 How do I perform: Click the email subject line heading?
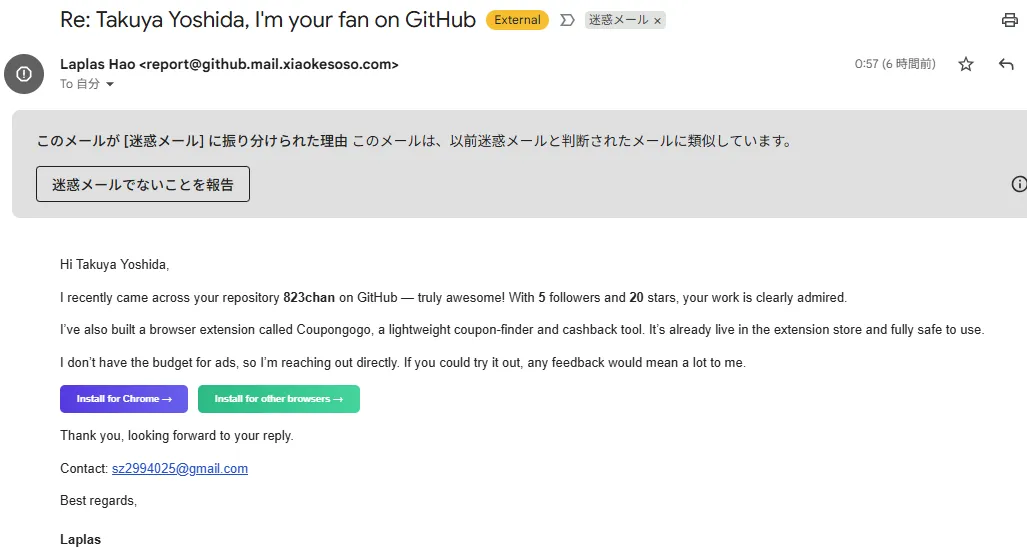tap(268, 20)
